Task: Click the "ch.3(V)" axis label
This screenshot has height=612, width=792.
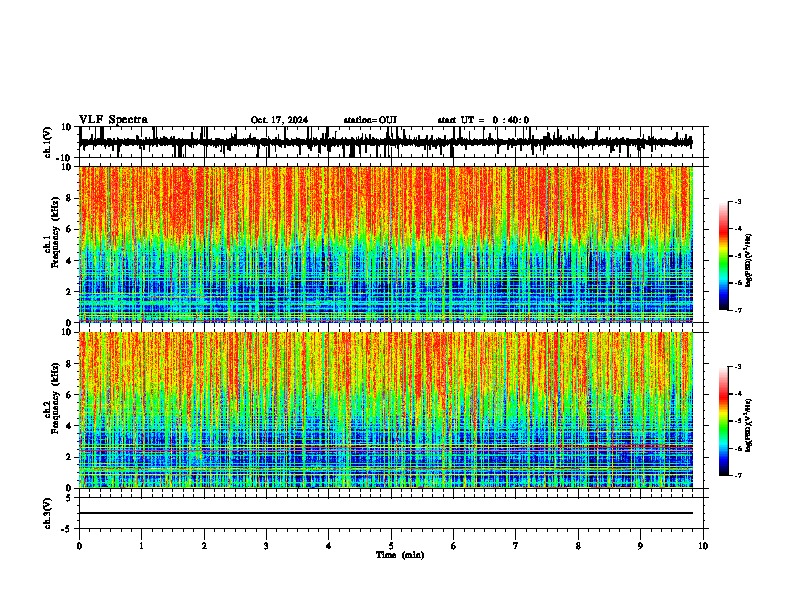Action: coord(48,514)
